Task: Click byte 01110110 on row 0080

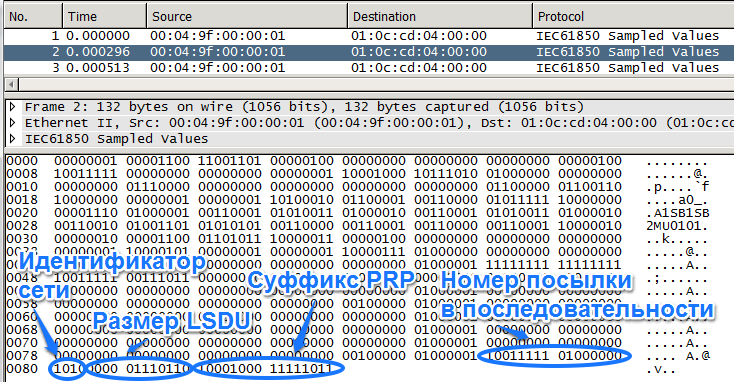Action: click(x=158, y=369)
